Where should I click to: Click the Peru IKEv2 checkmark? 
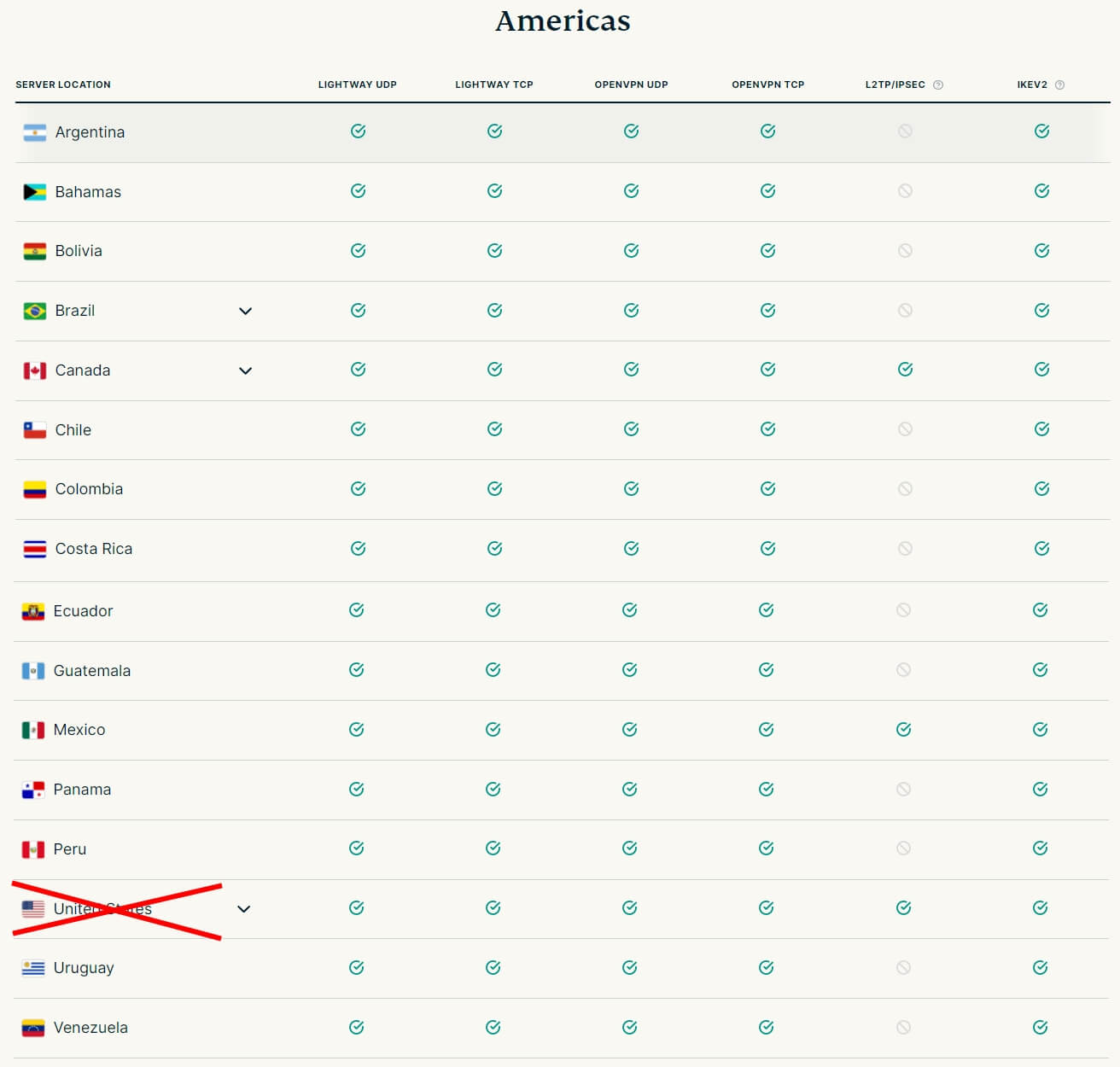coord(1040,848)
